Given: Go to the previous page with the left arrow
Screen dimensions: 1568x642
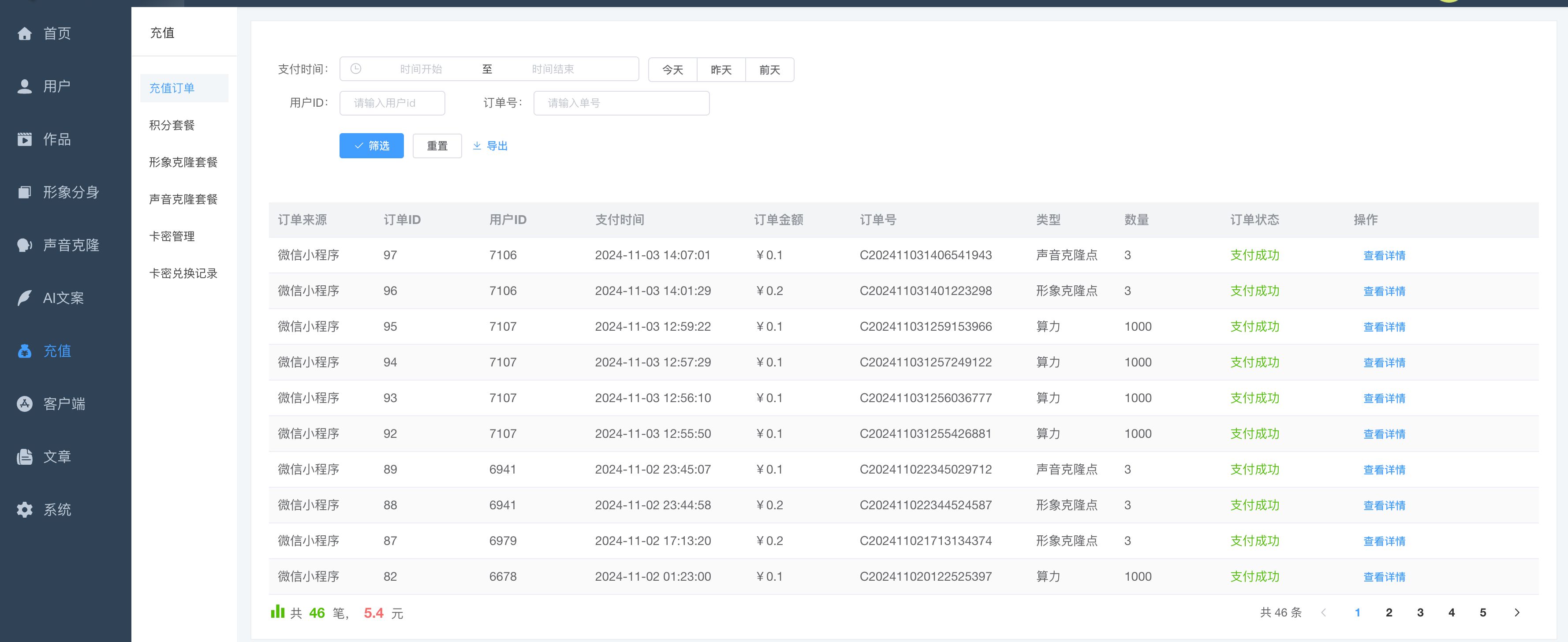Looking at the screenshot, I should point(1323,613).
